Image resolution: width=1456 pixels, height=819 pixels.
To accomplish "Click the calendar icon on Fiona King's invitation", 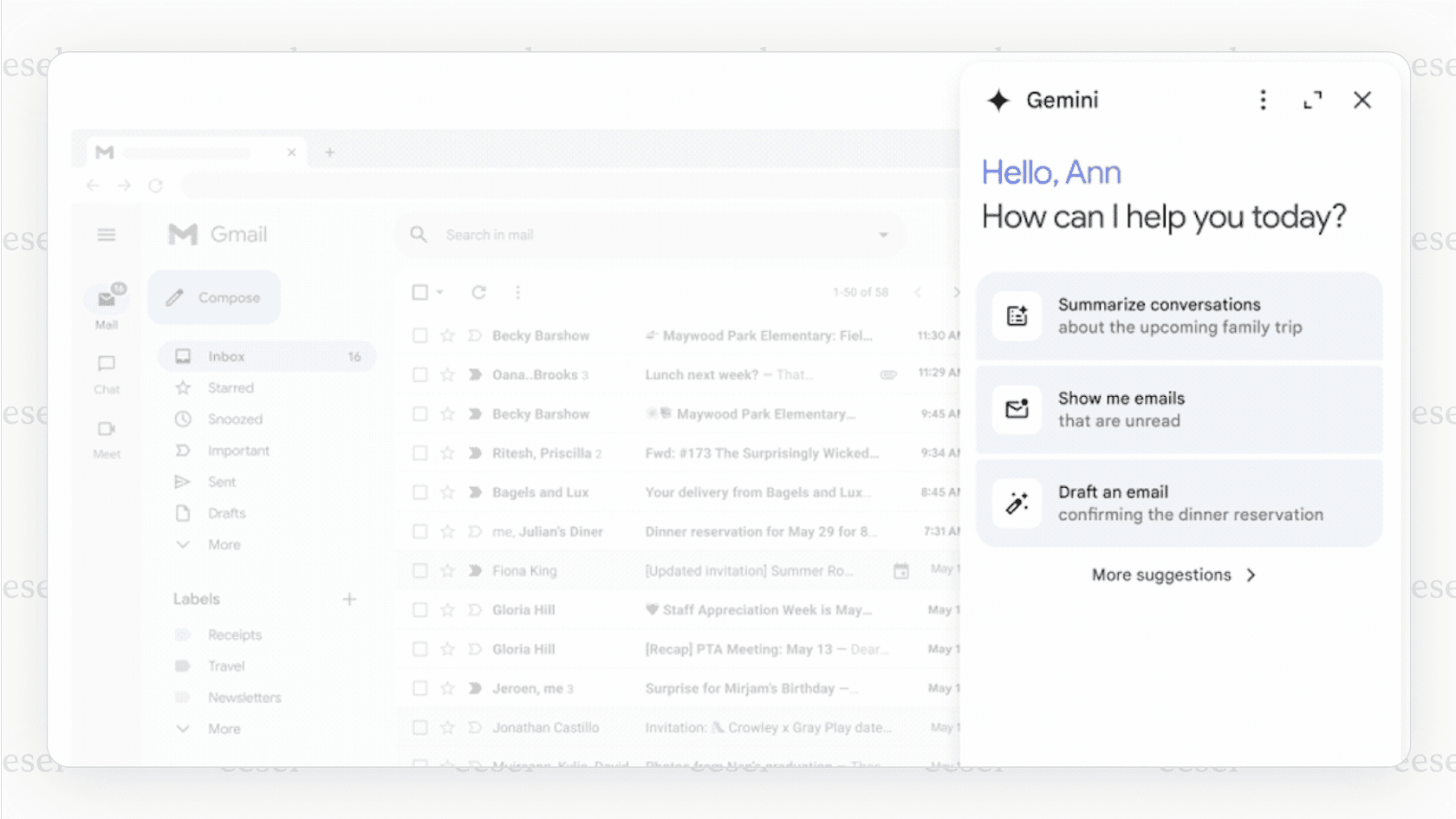I will [x=901, y=570].
